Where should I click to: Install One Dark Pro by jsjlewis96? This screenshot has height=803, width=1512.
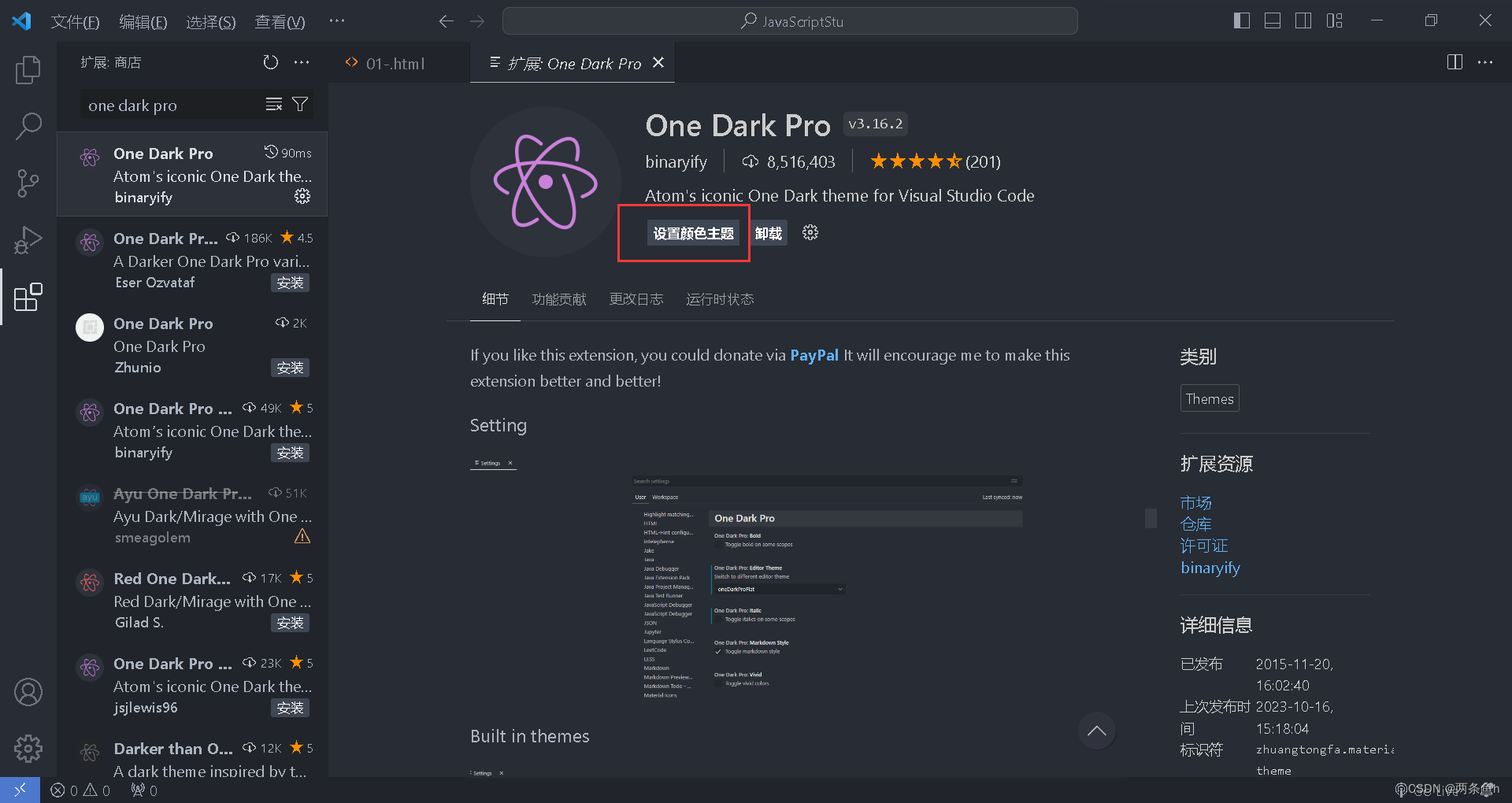pyautogui.click(x=290, y=708)
